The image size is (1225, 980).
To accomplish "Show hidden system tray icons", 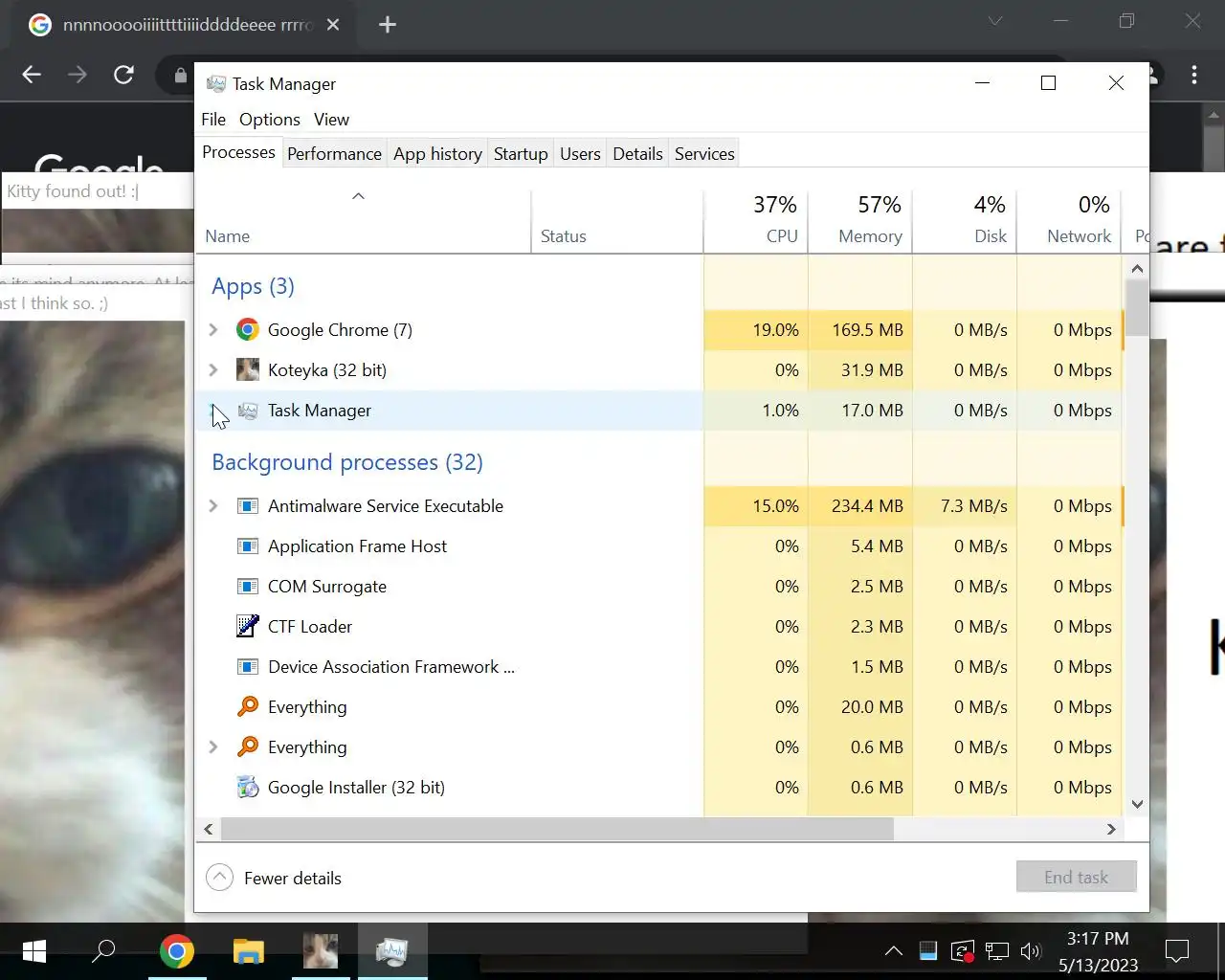I will pos(893,951).
